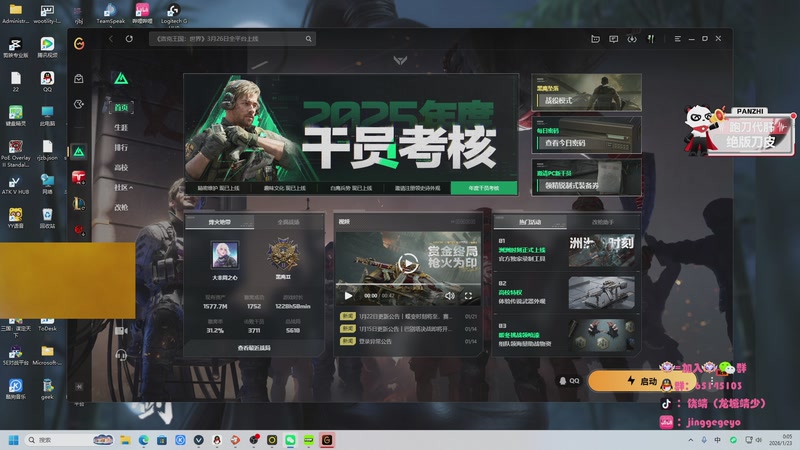
Task: Open activity 01 洲际时刻 thumbnail
Action: point(602,251)
